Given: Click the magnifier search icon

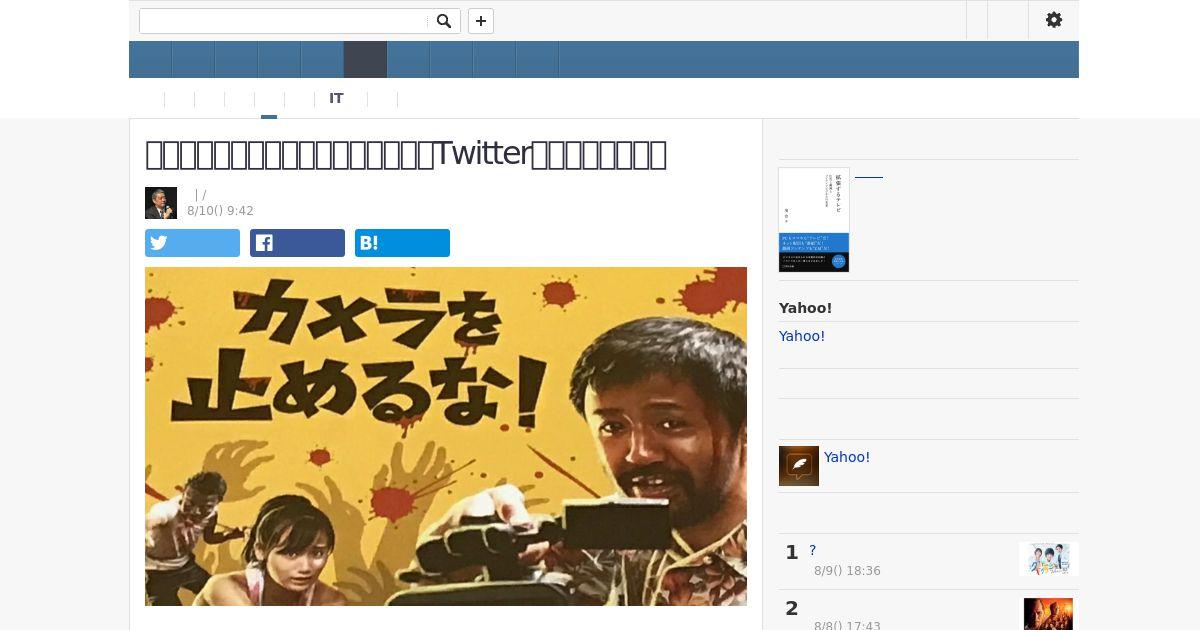Looking at the screenshot, I should [444, 21].
